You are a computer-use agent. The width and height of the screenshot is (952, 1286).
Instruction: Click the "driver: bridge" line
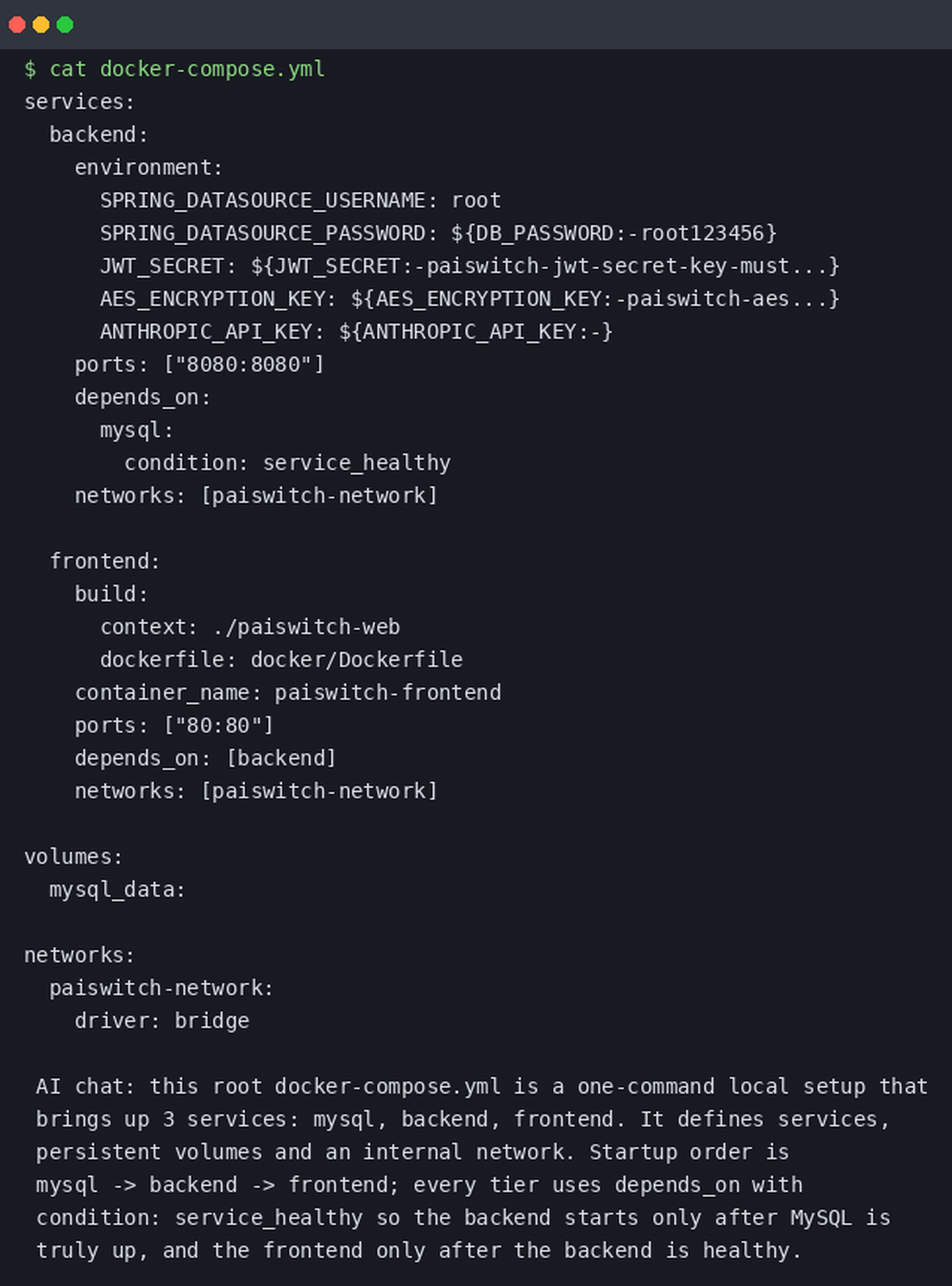tap(162, 1020)
